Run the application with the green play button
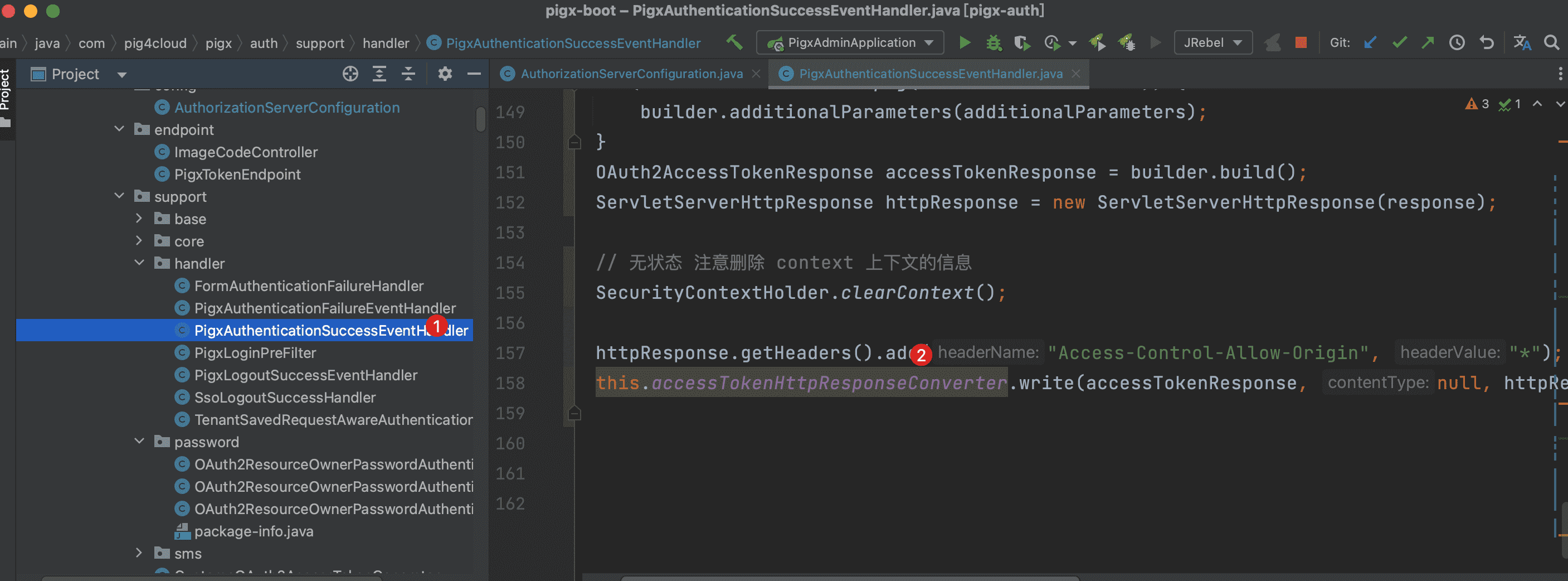The width and height of the screenshot is (1568, 581). 964,42
